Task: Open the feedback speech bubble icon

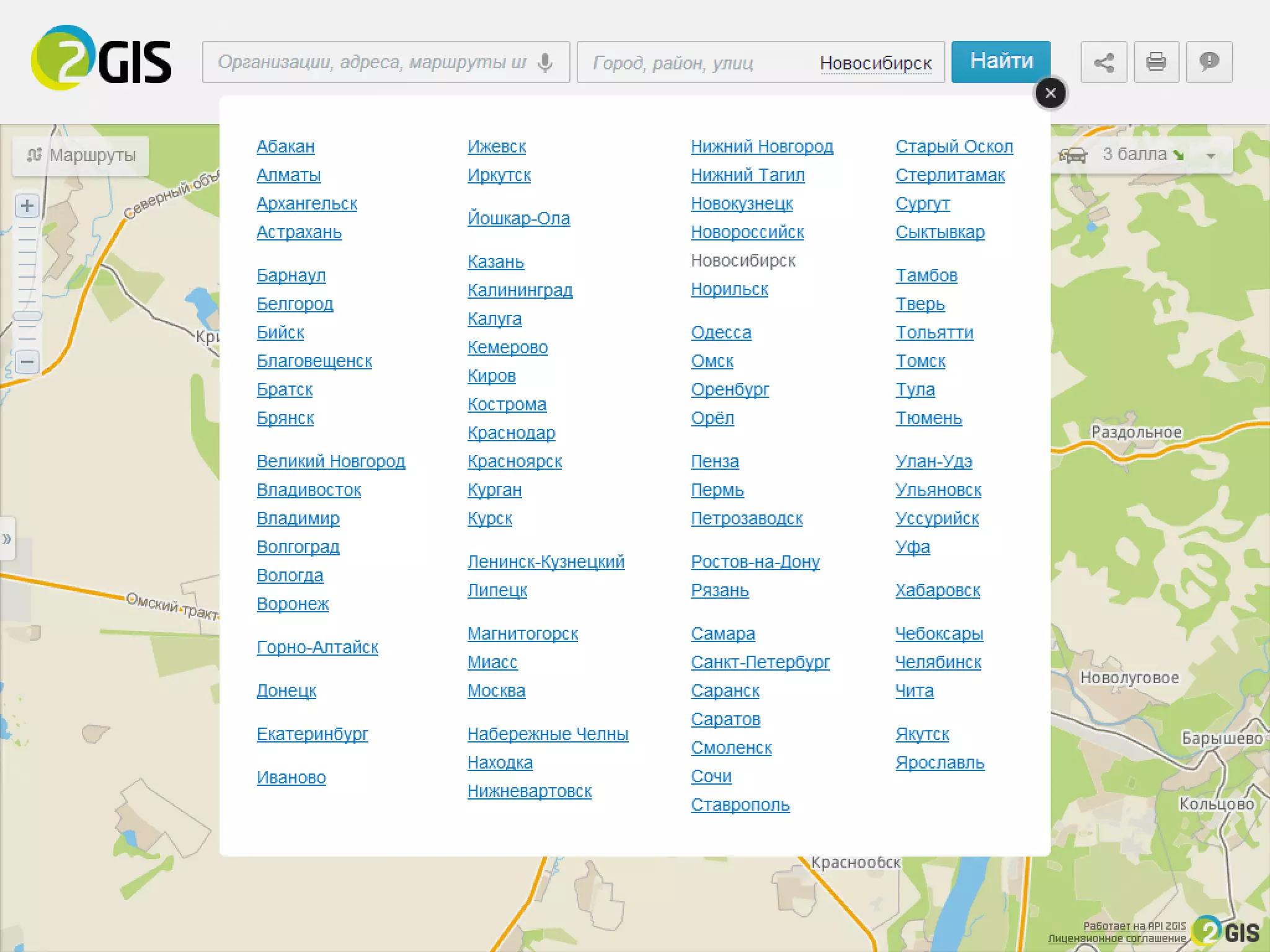Action: [1209, 62]
